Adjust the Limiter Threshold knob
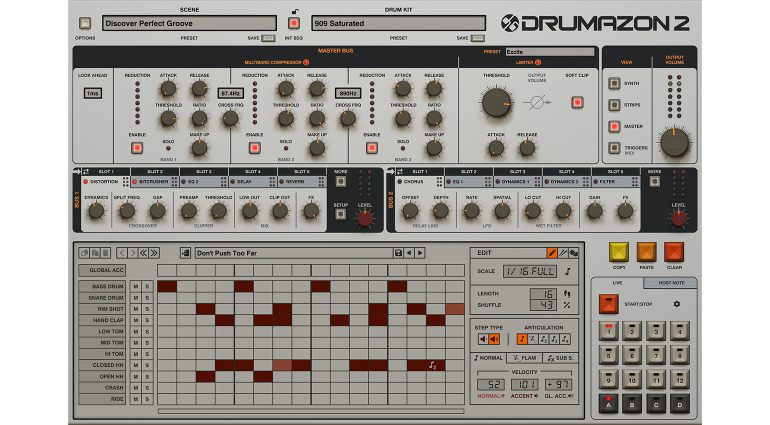The height and width of the screenshot is (425, 770). pyautogui.click(x=496, y=103)
